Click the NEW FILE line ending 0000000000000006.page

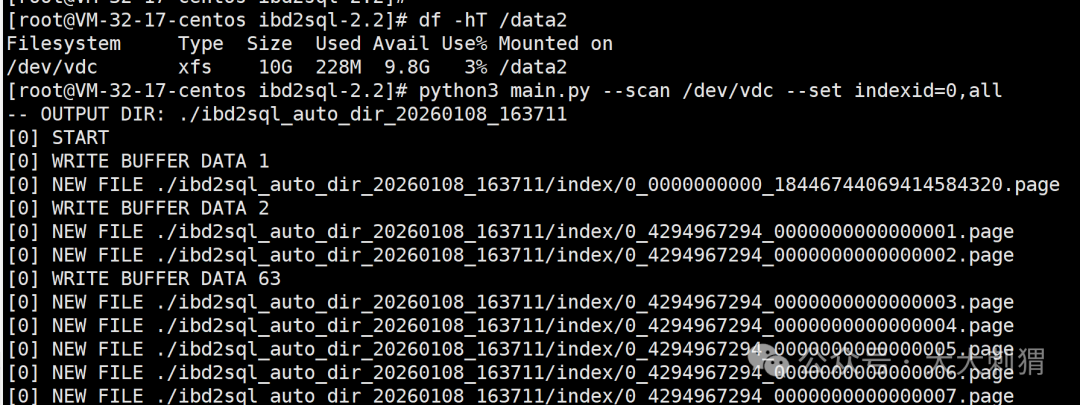510,372
